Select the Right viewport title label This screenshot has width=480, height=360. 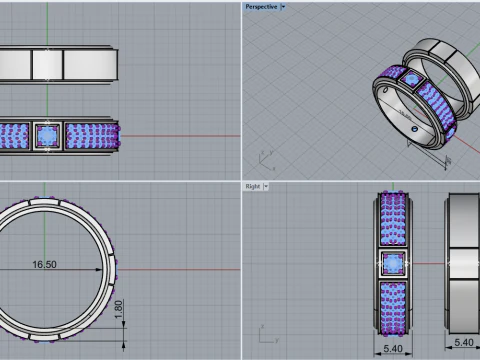(252, 186)
